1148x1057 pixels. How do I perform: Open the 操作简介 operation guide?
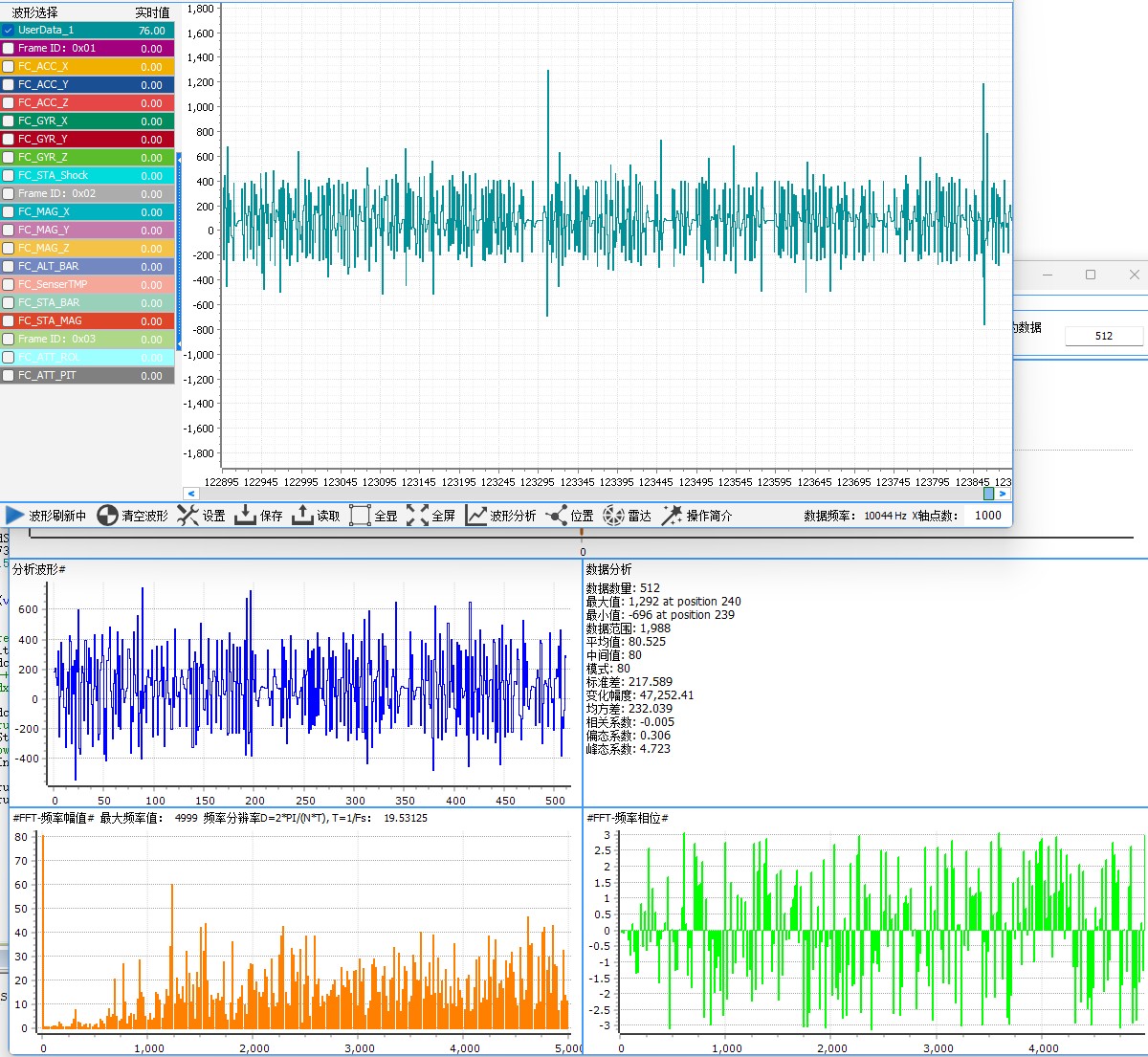tap(672, 516)
